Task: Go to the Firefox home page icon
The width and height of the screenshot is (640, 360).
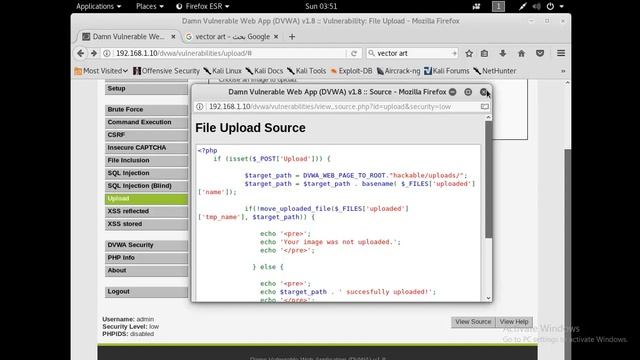Action: pyautogui.click(x=521, y=53)
